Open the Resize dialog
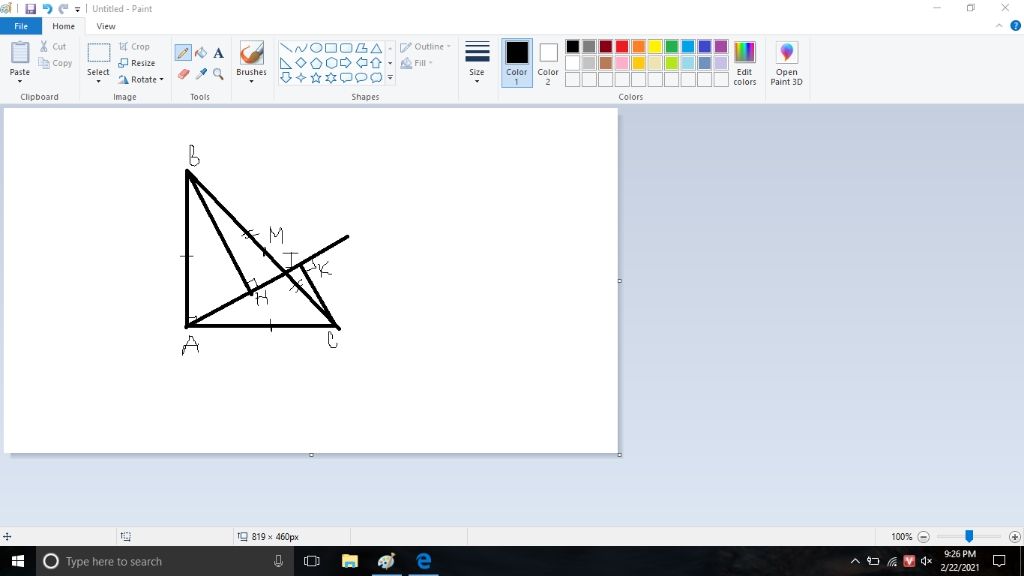The width and height of the screenshot is (1024, 576). (x=137, y=63)
